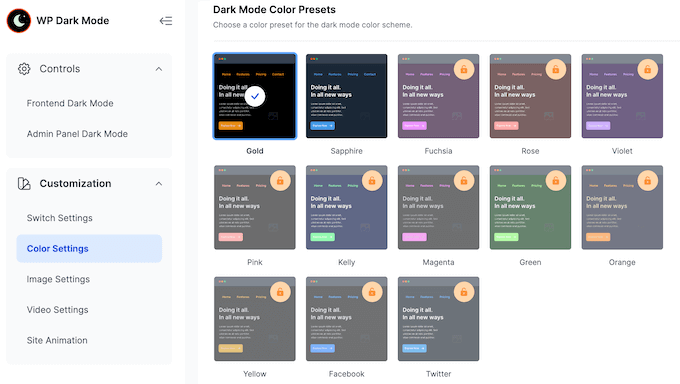Click the Kelly label text
This screenshot has width=680, height=384.
[347, 262]
